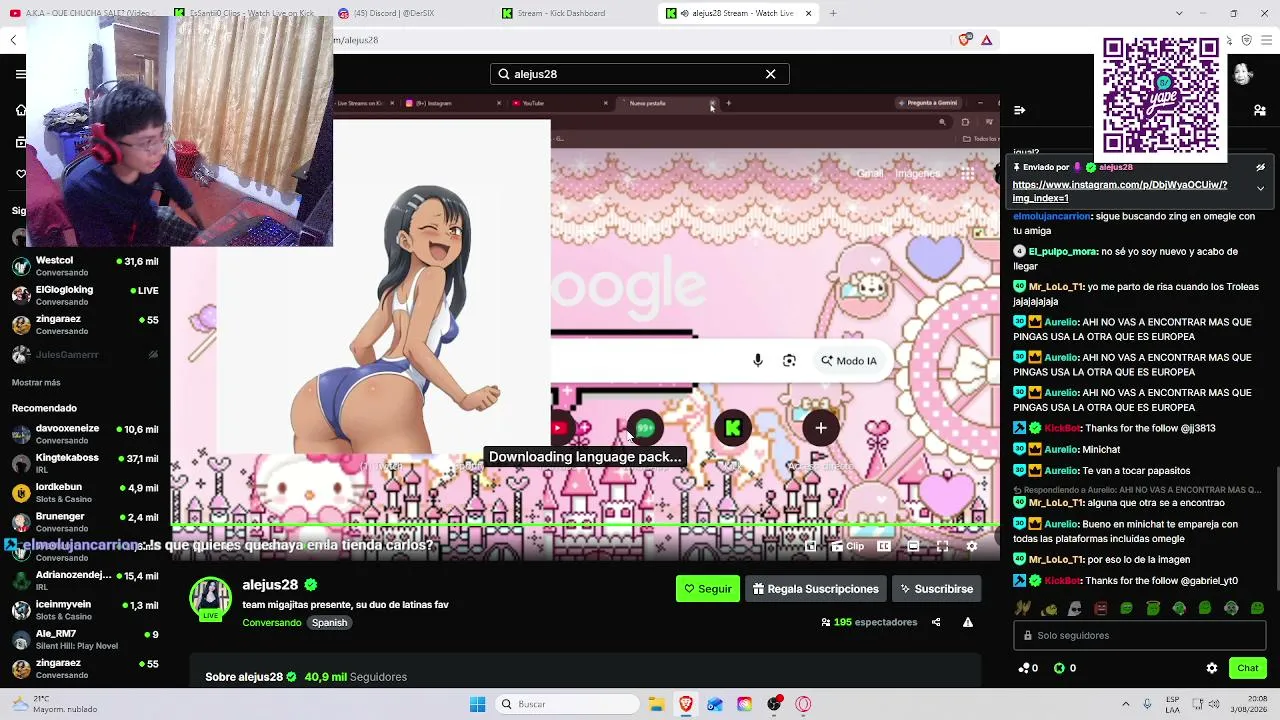Open the Opera browser taskbar icon
The width and height of the screenshot is (1280, 720).
point(803,704)
